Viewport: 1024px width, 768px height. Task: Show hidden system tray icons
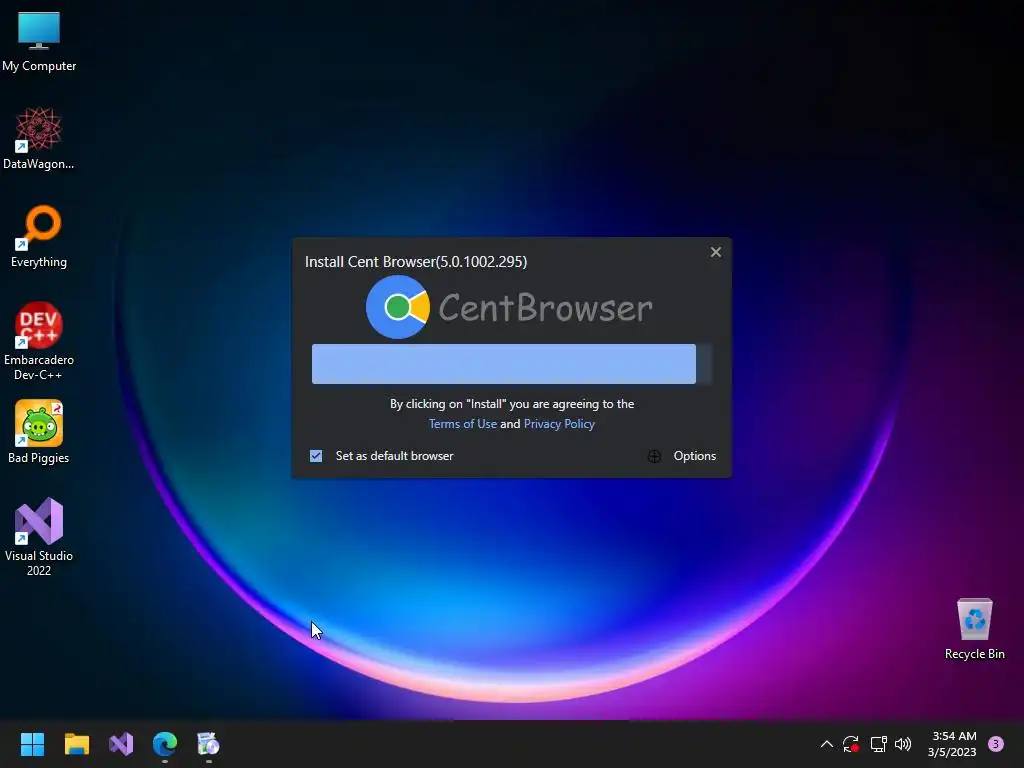pyautogui.click(x=826, y=744)
